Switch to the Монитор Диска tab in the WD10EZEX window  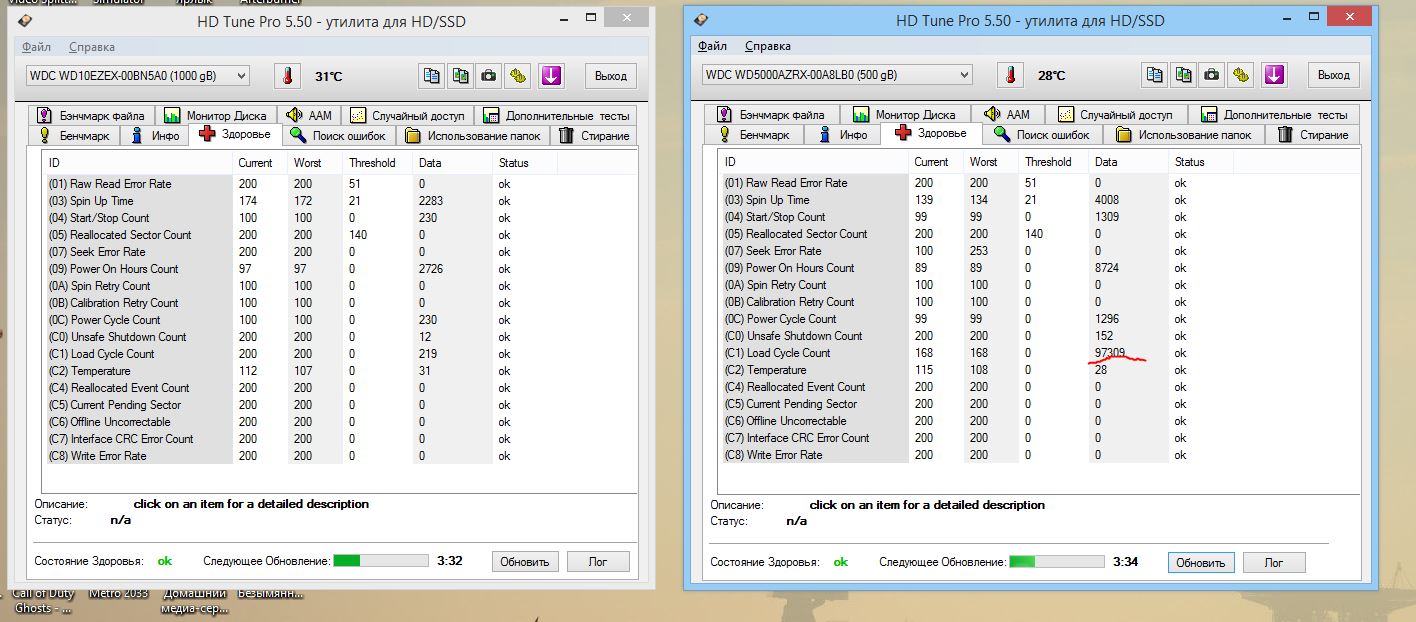pos(215,115)
